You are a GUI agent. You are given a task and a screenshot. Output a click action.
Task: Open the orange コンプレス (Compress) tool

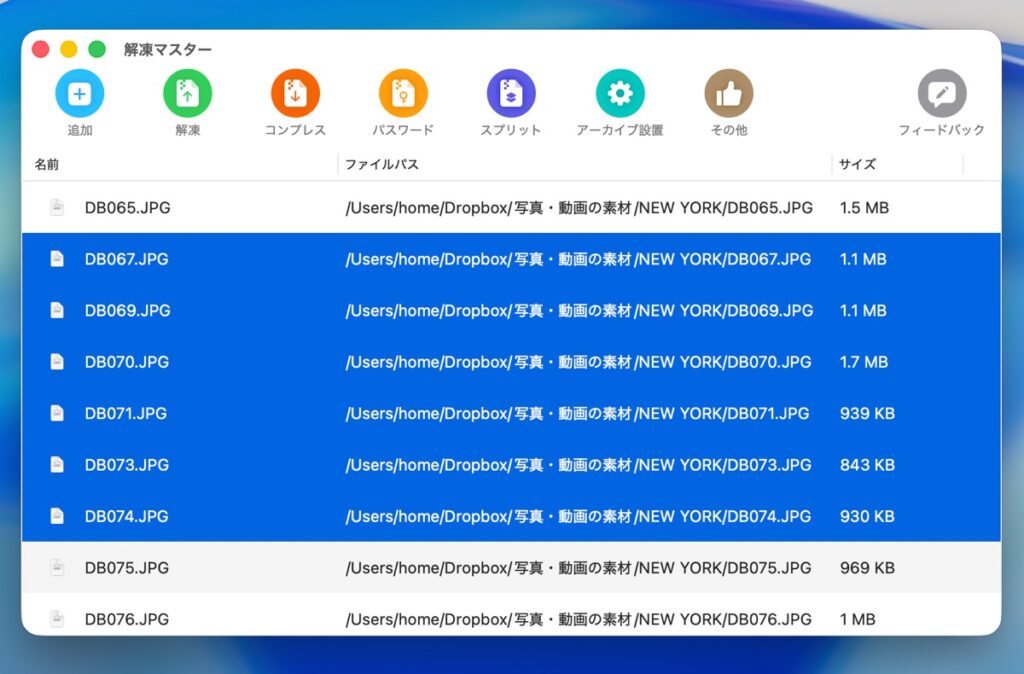click(x=295, y=94)
